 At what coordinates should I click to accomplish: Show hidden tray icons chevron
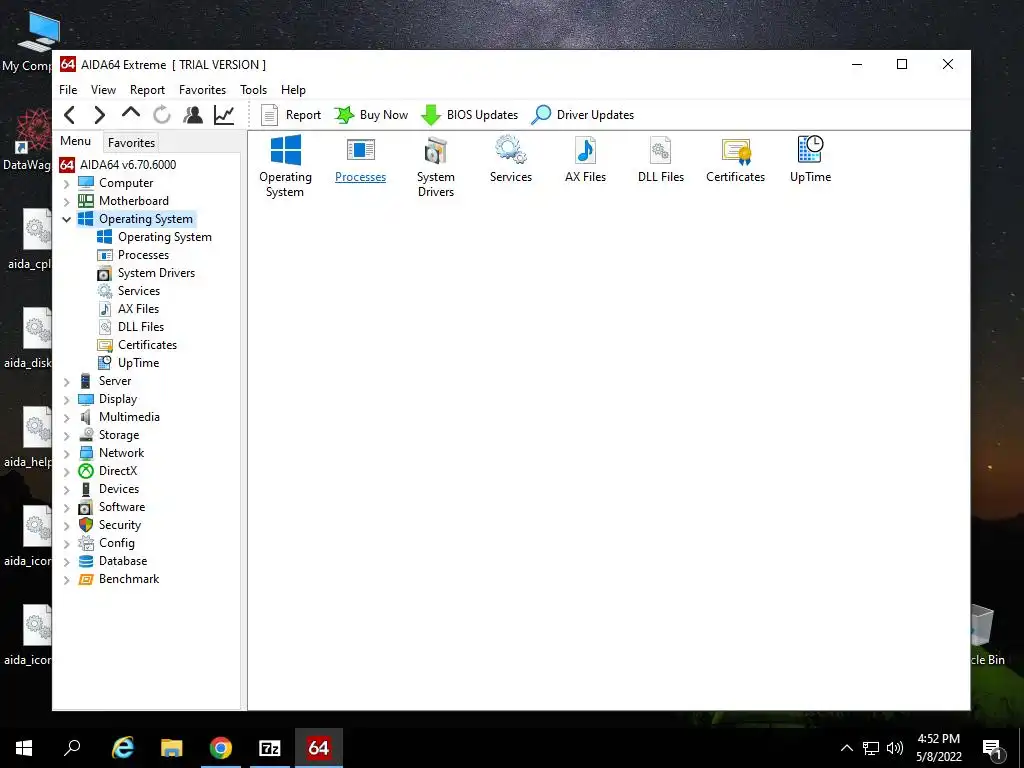pyautogui.click(x=846, y=748)
